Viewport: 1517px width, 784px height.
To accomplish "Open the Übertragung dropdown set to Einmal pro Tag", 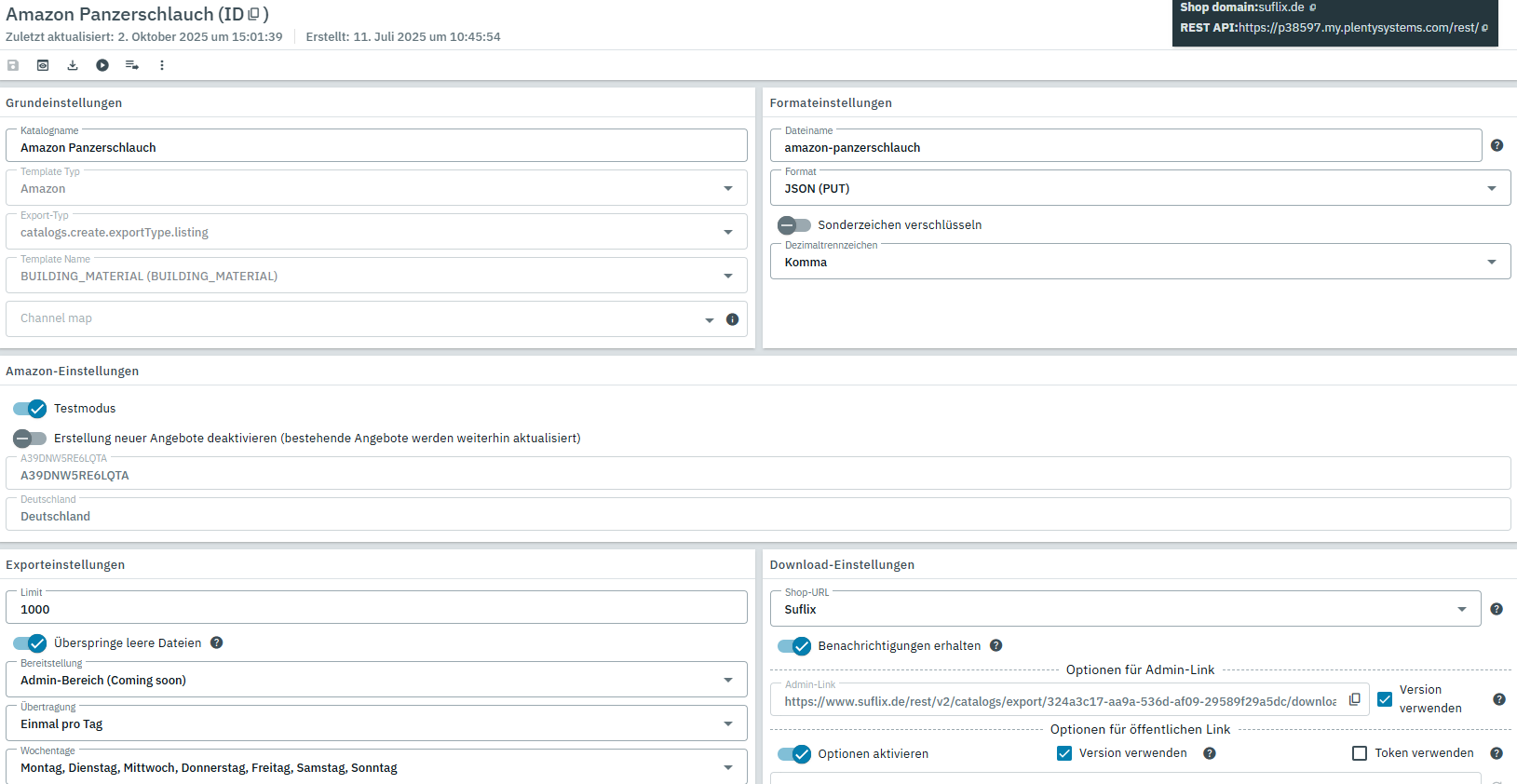I will tap(376, 724).
